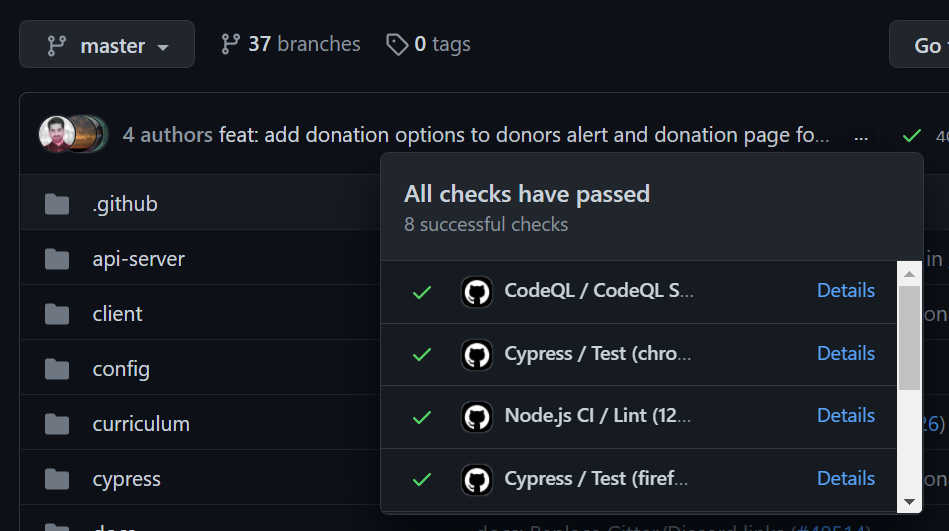Click the Node.js CI Lint GitHub logo
The width and height of the screenshot is (949, 531).
[477, 416]
